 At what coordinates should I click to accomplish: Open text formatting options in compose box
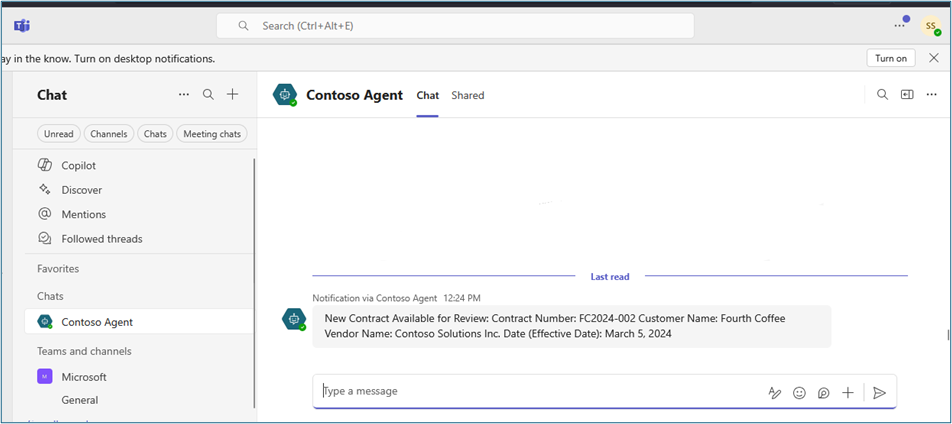pyautogui.click(x=775, y=392)
